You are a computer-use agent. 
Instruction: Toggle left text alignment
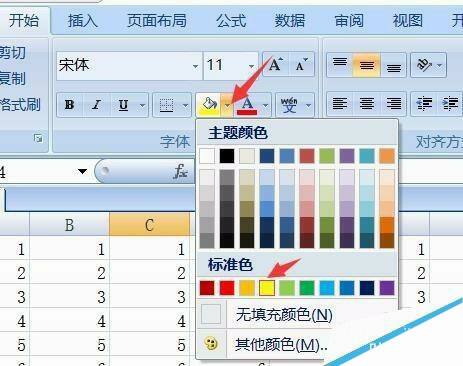pos(340,104)
